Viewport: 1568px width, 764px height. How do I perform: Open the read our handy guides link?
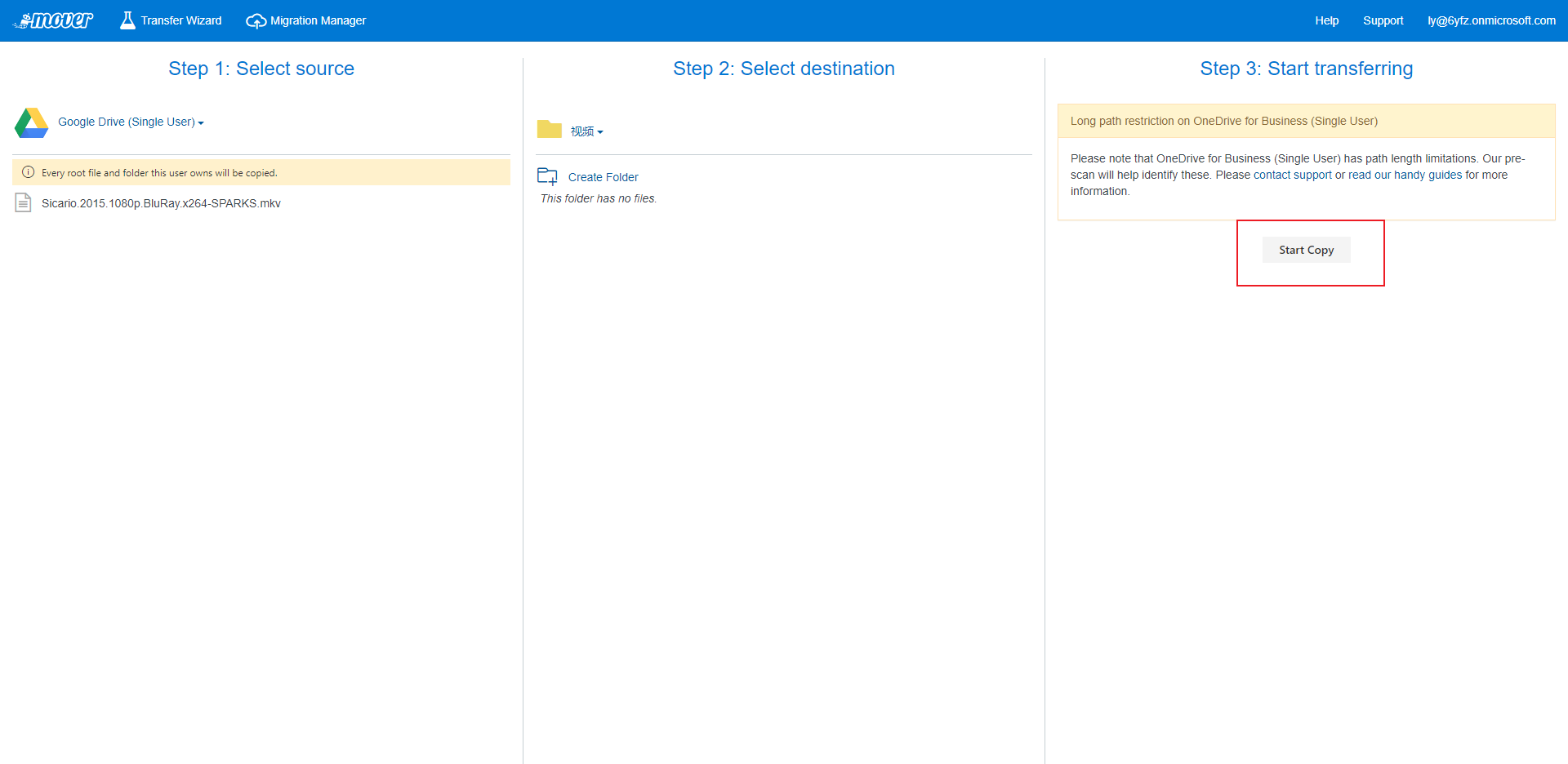(1405, 175)
